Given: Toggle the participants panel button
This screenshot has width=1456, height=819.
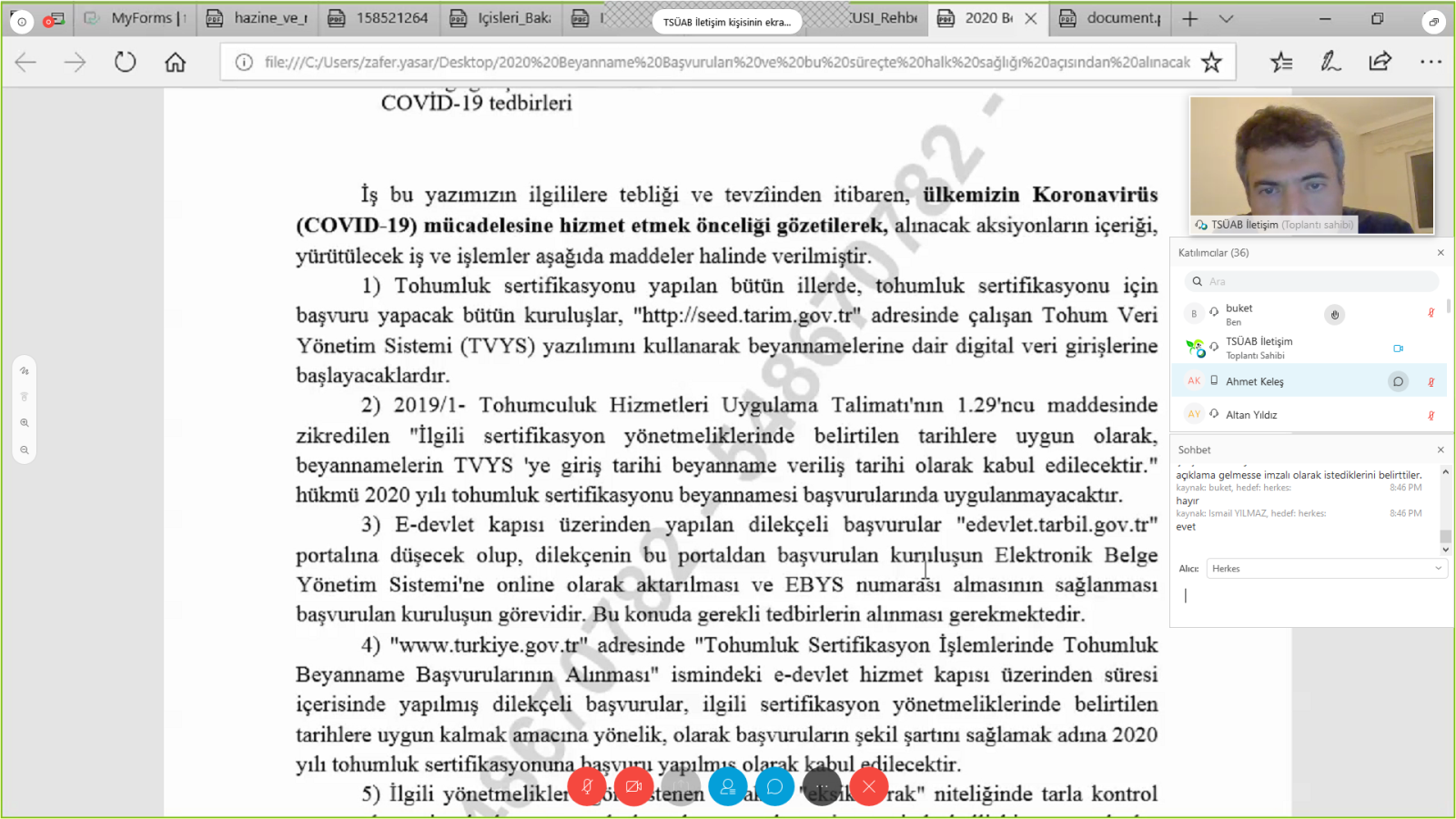Looking at the screenshot, I should (728, 786).
